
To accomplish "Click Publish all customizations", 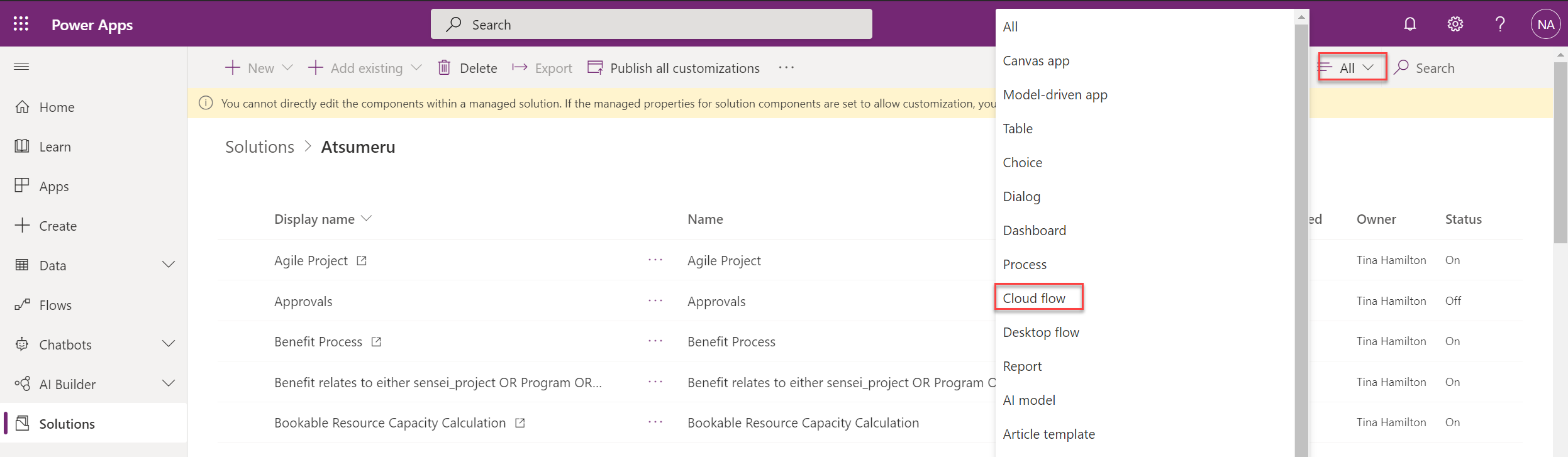I will point(674,68).
